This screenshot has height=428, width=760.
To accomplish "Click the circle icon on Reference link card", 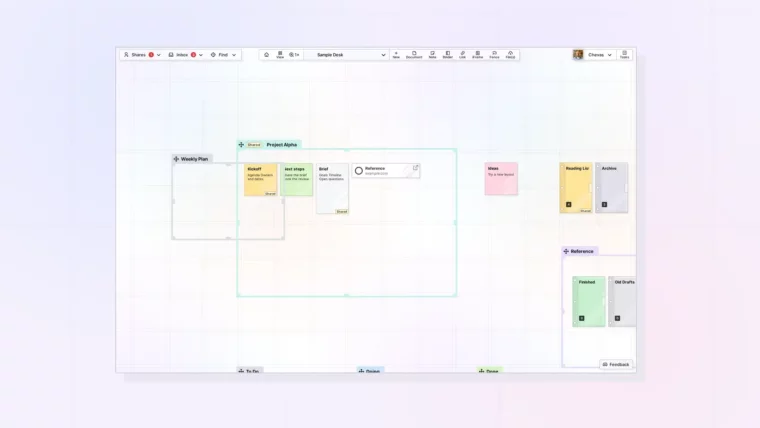I will click(x=359, y=171).
